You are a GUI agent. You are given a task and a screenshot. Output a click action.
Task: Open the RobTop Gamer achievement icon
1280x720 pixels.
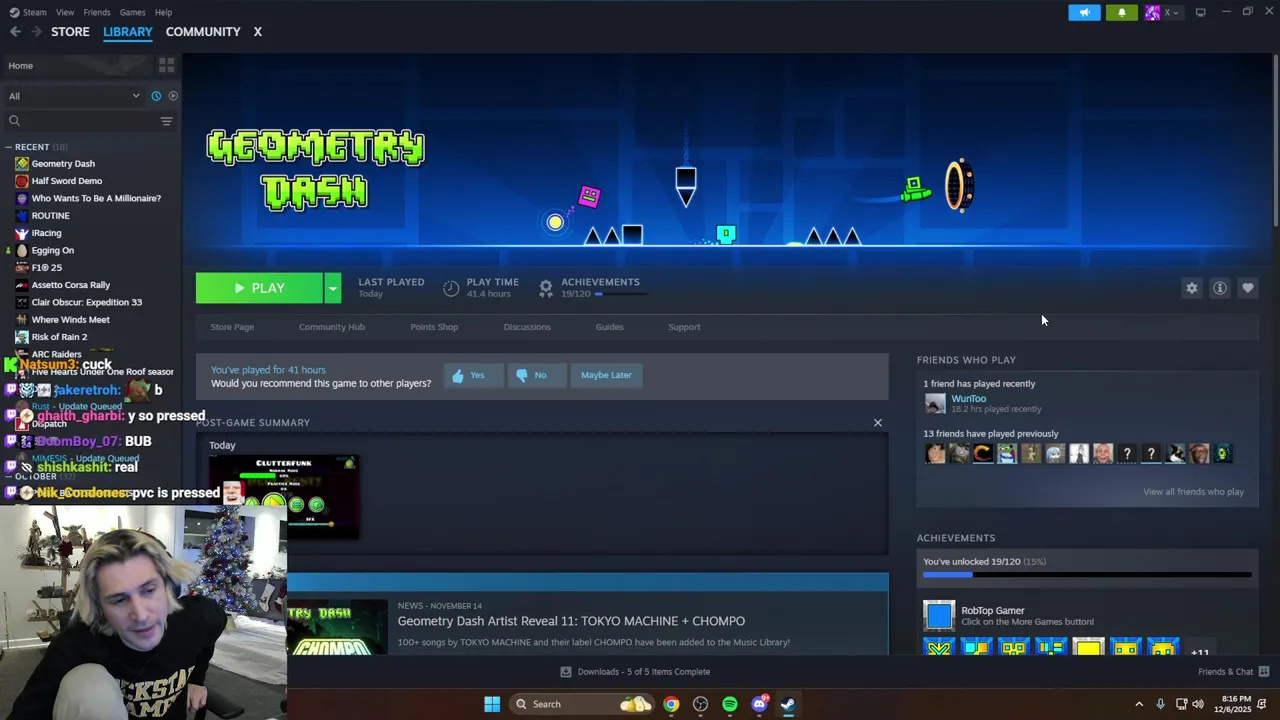pyautogui.click(x=939, y=616)
